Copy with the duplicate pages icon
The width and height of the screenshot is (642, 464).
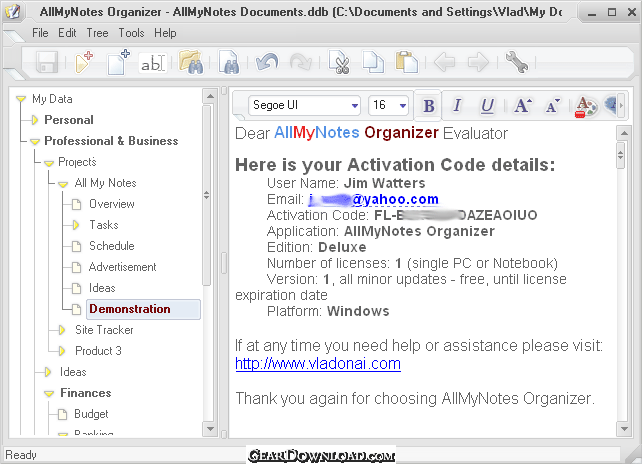(373, 62)
